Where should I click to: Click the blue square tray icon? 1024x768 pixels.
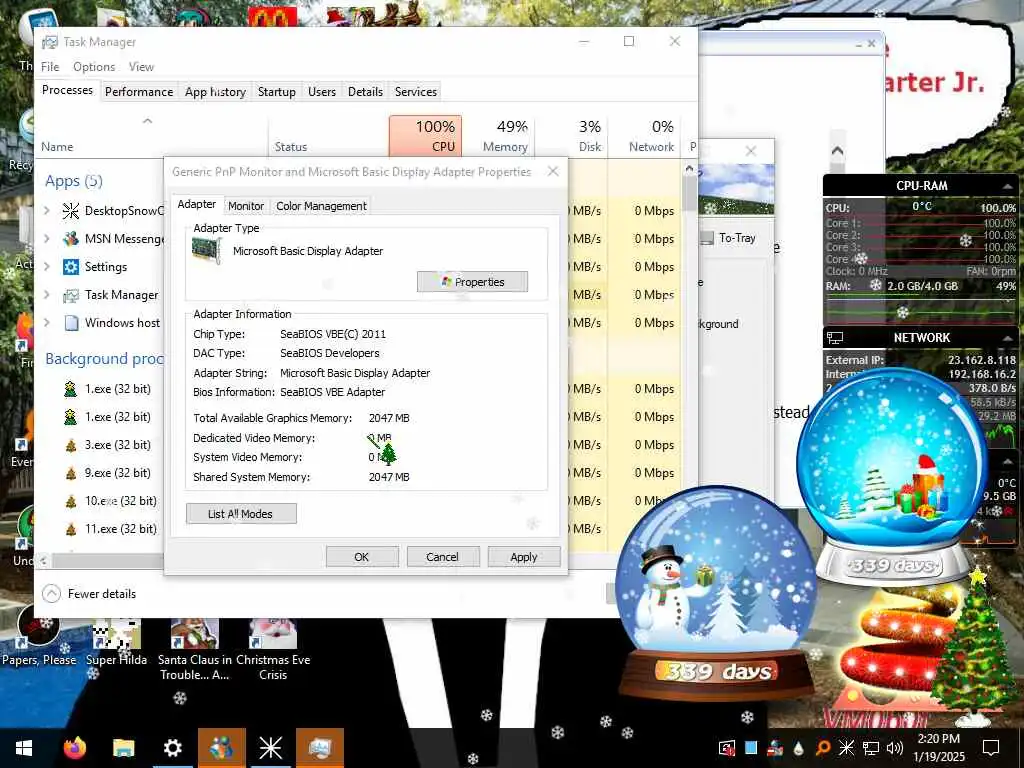click(x=751, y=748)
